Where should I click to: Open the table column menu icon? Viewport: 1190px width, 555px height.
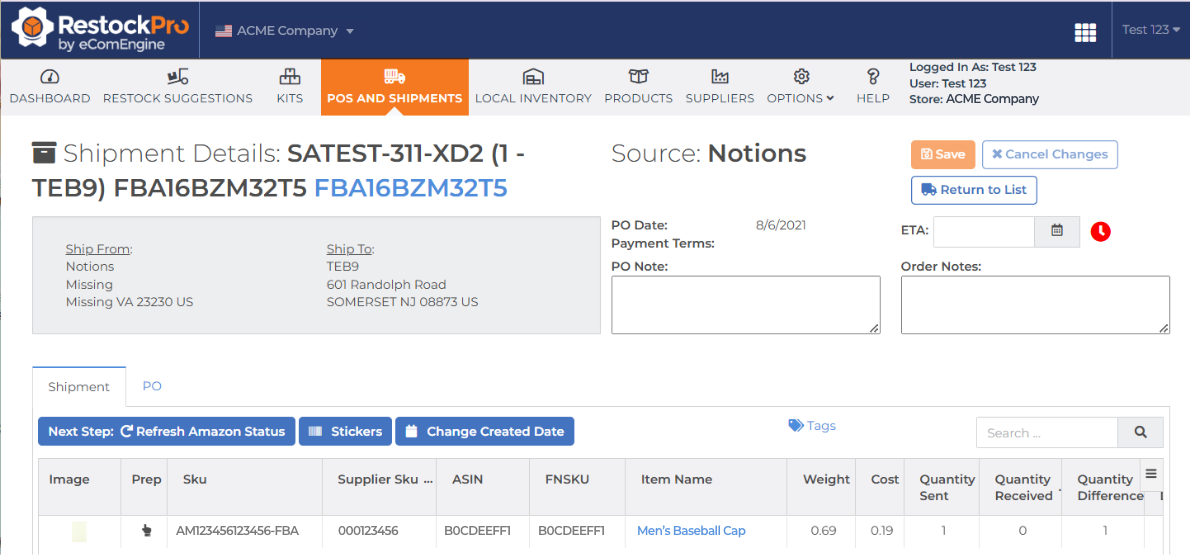[x=1151, y=474]
